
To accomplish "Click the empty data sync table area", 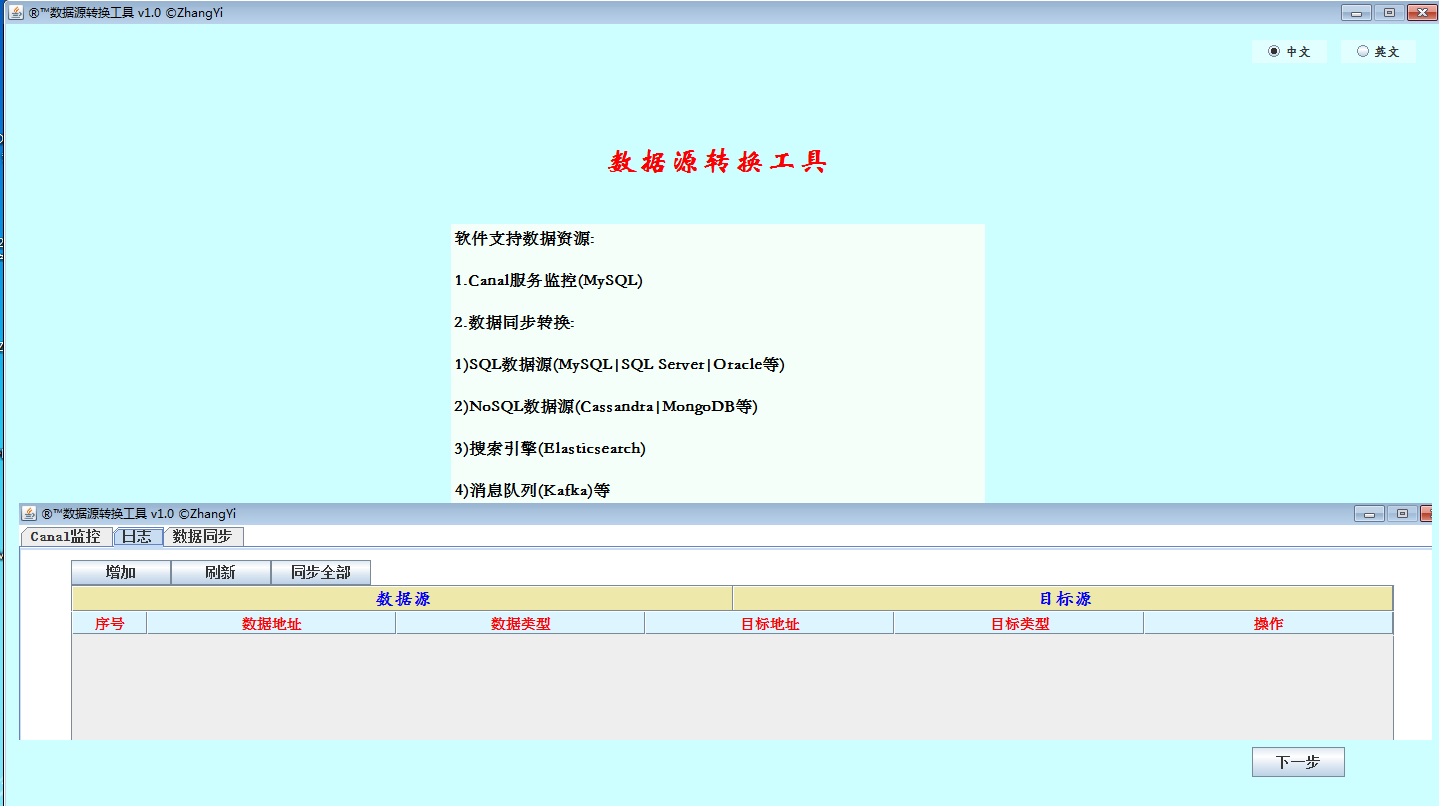I will coord(732,688).
